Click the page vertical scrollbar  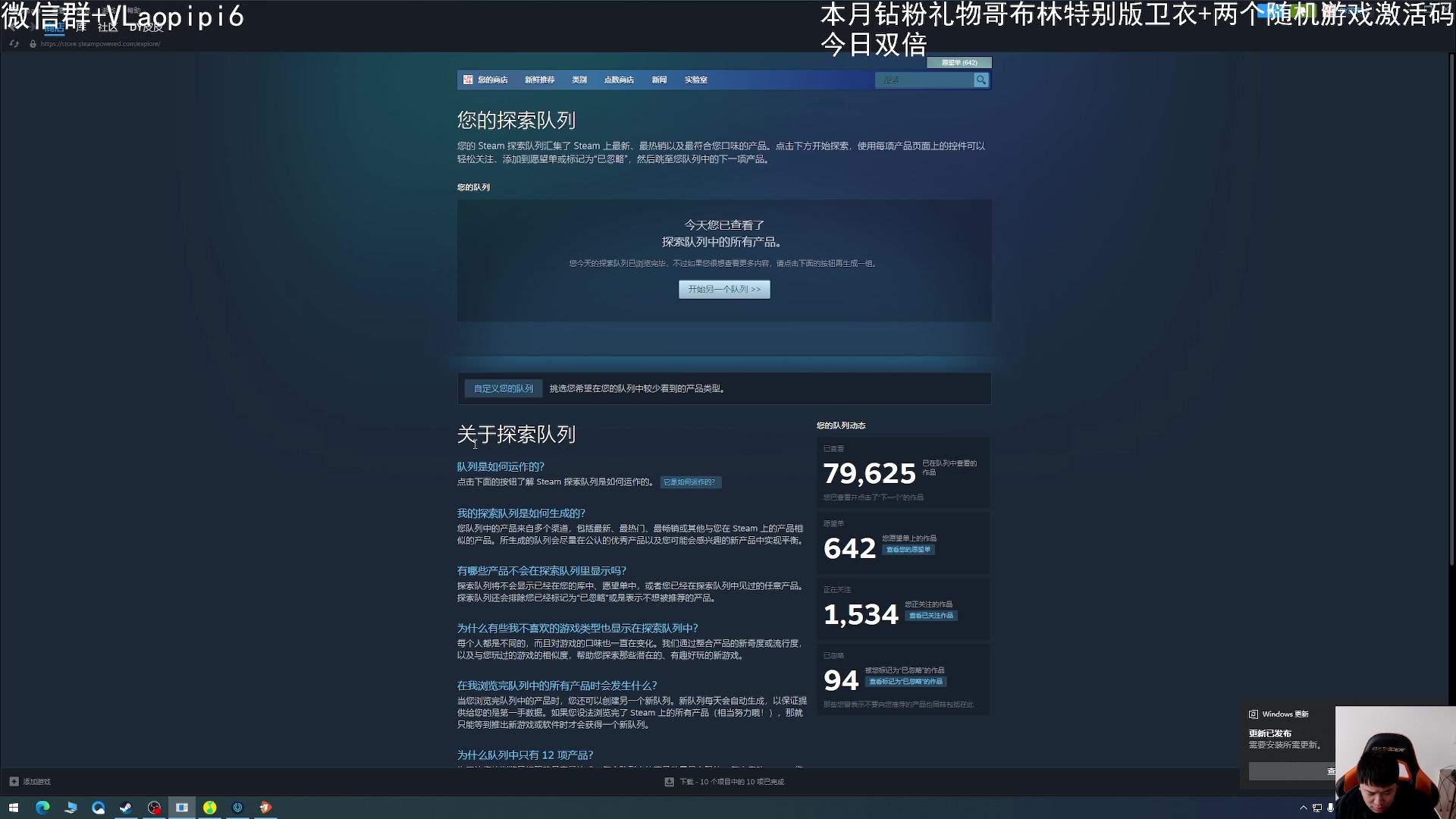(1451, 311)
